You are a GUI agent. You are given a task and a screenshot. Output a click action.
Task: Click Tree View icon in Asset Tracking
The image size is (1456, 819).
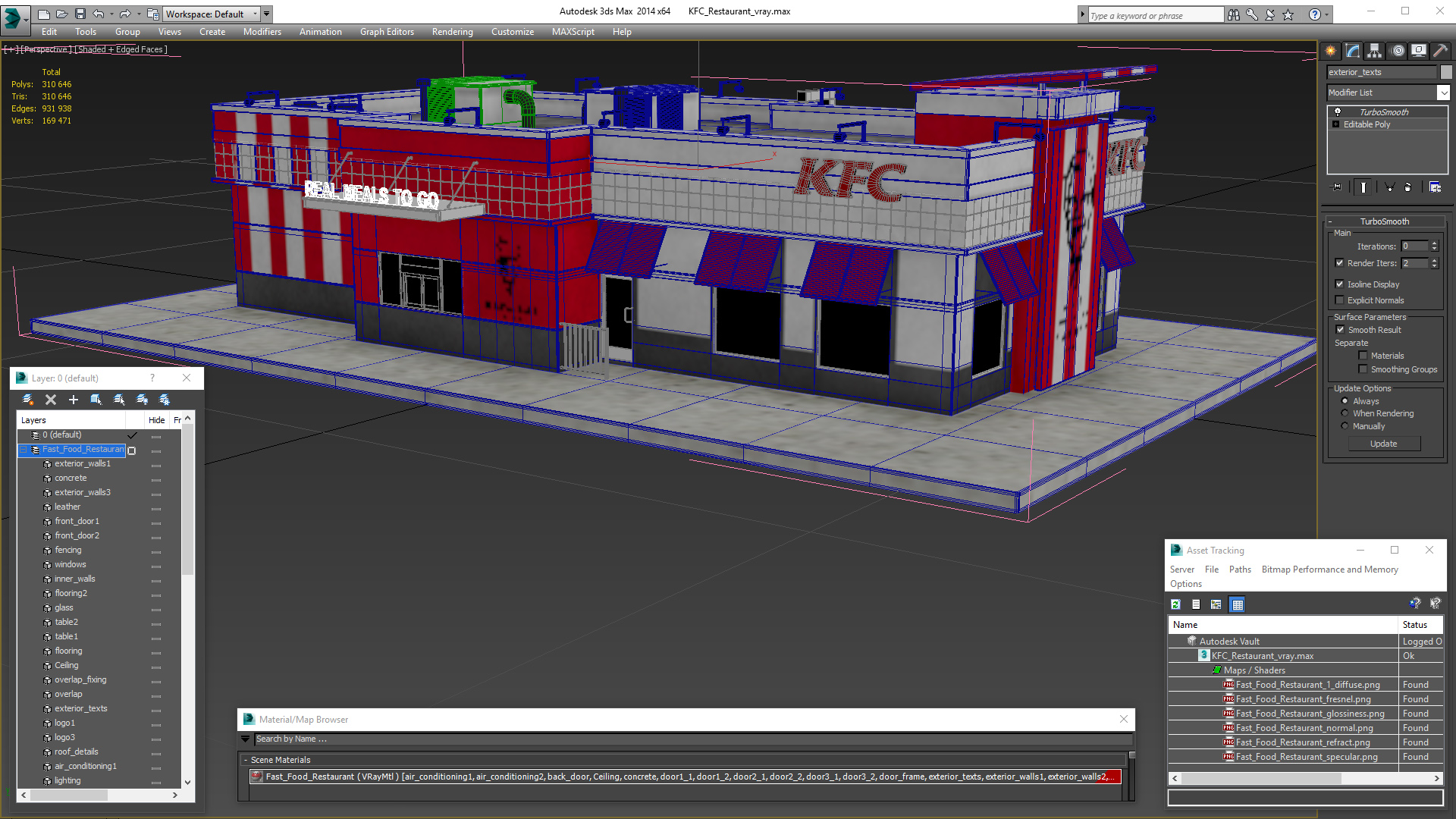coord(1216,604)
